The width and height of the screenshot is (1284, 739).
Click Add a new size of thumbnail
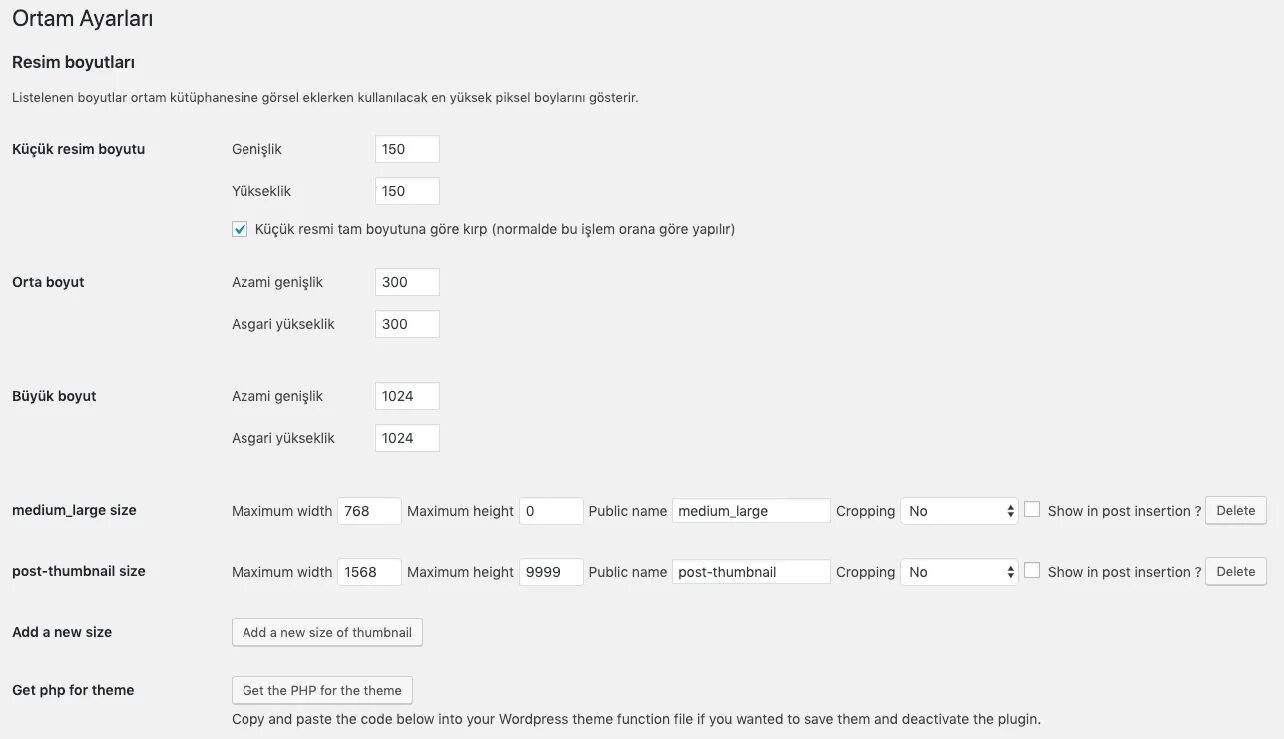[327, 632]
